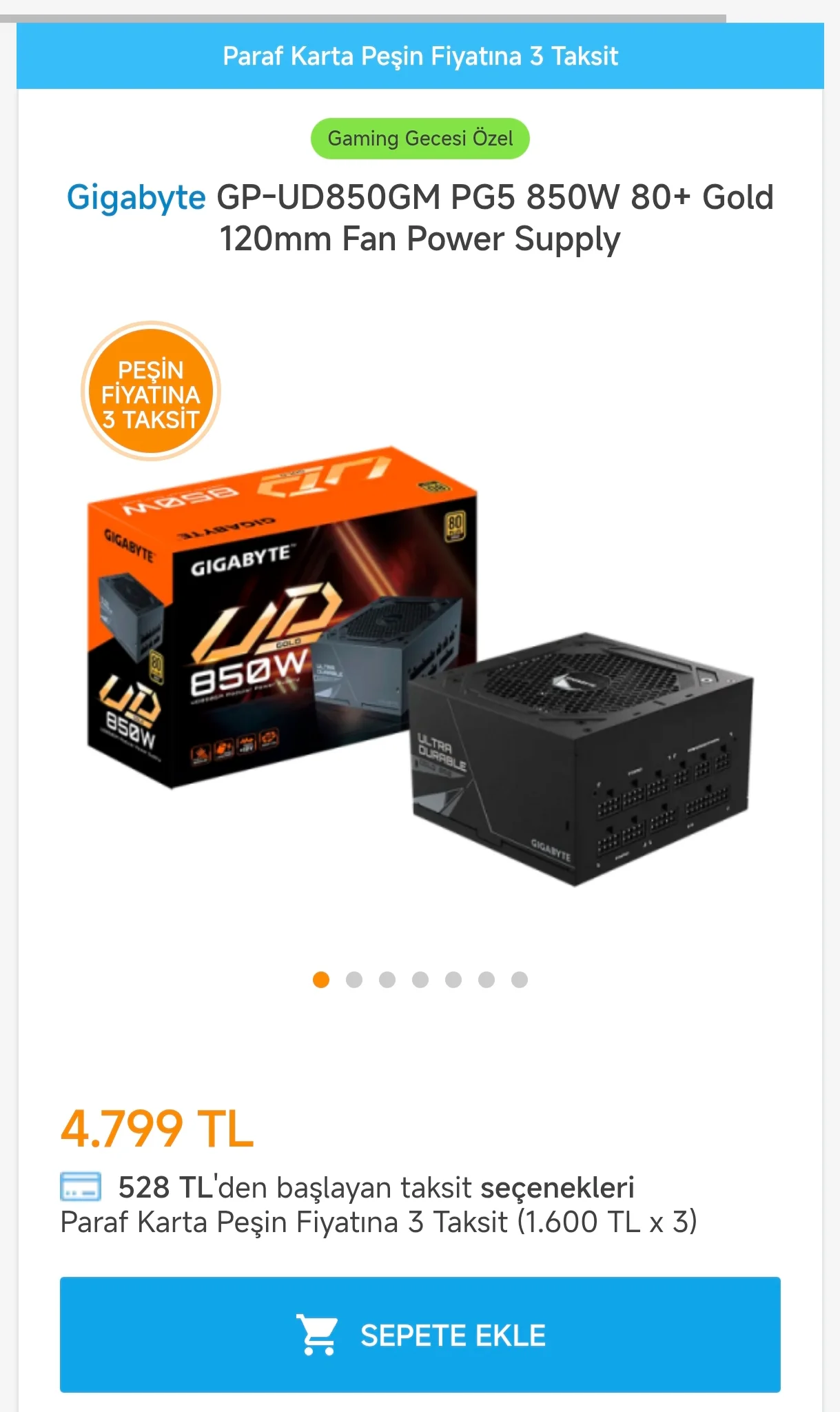Jump to the fourth carousel image dot
The image size is (840, 1412).
[420, 980]
